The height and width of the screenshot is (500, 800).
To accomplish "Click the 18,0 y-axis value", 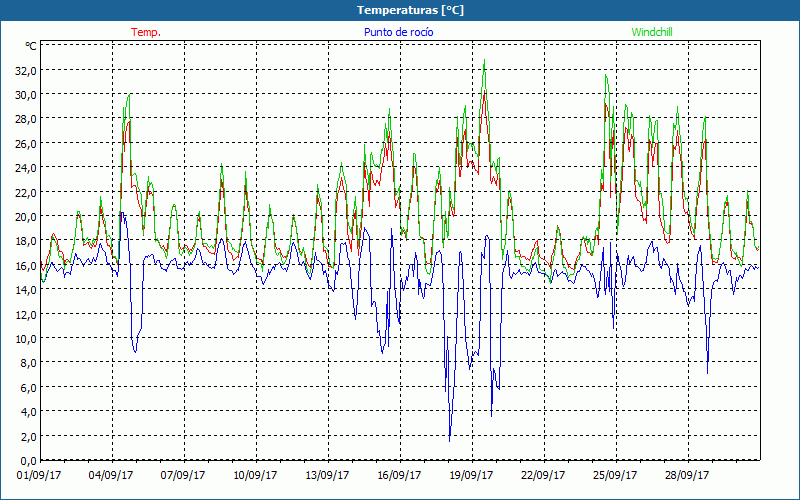I will coord(26,241).
